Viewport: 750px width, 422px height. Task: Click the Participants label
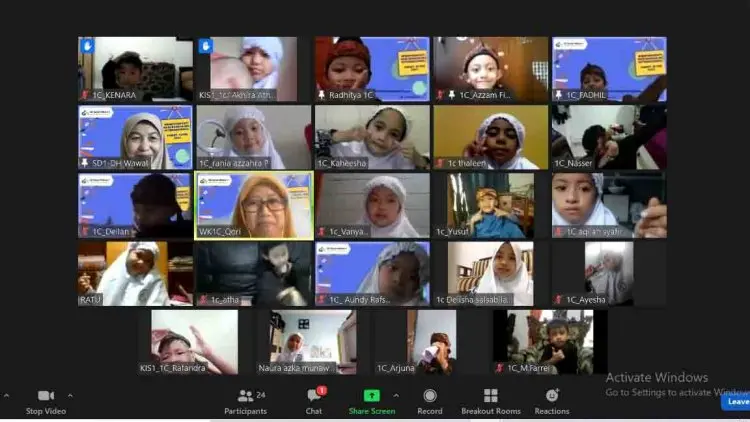[245, 411]
